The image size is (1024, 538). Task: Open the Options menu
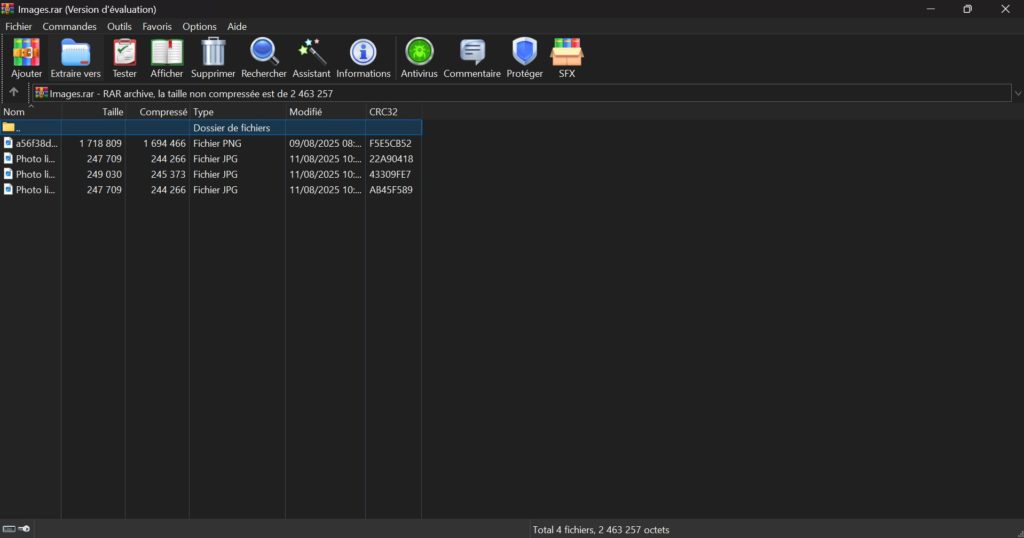point(199,27)
